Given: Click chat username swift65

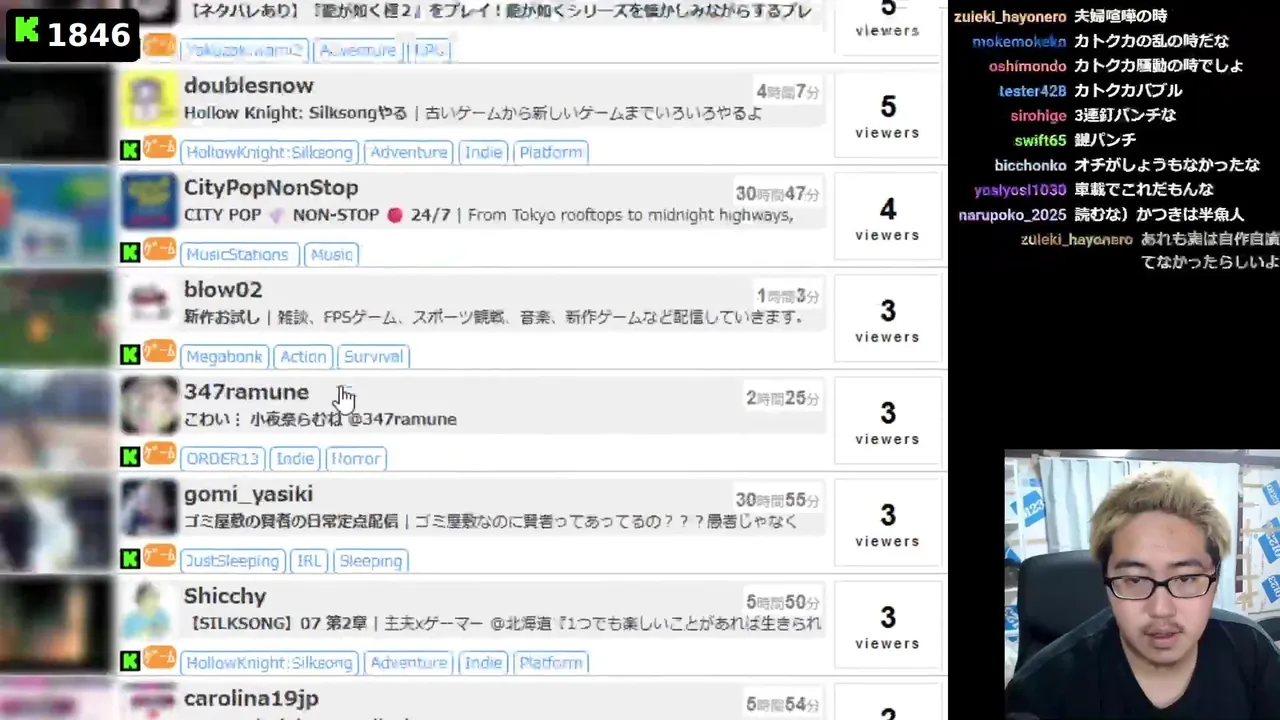Looking at the screenshot, I should click(x=1040, y=140).
